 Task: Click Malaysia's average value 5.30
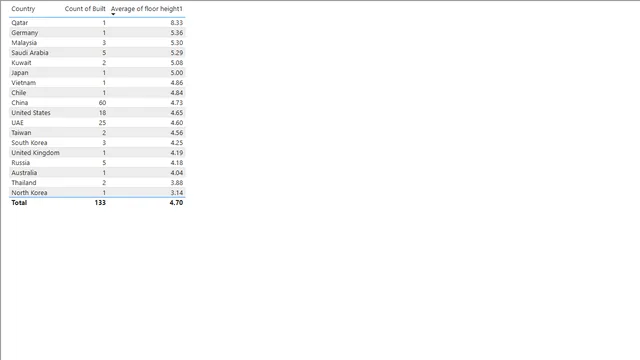177,42
